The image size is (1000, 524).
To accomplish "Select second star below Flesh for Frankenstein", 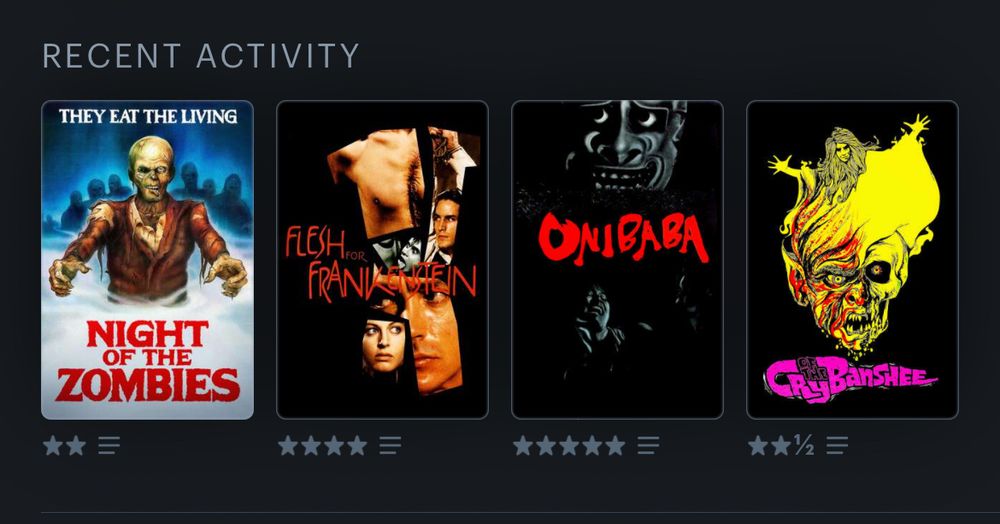I will point(311,446).
